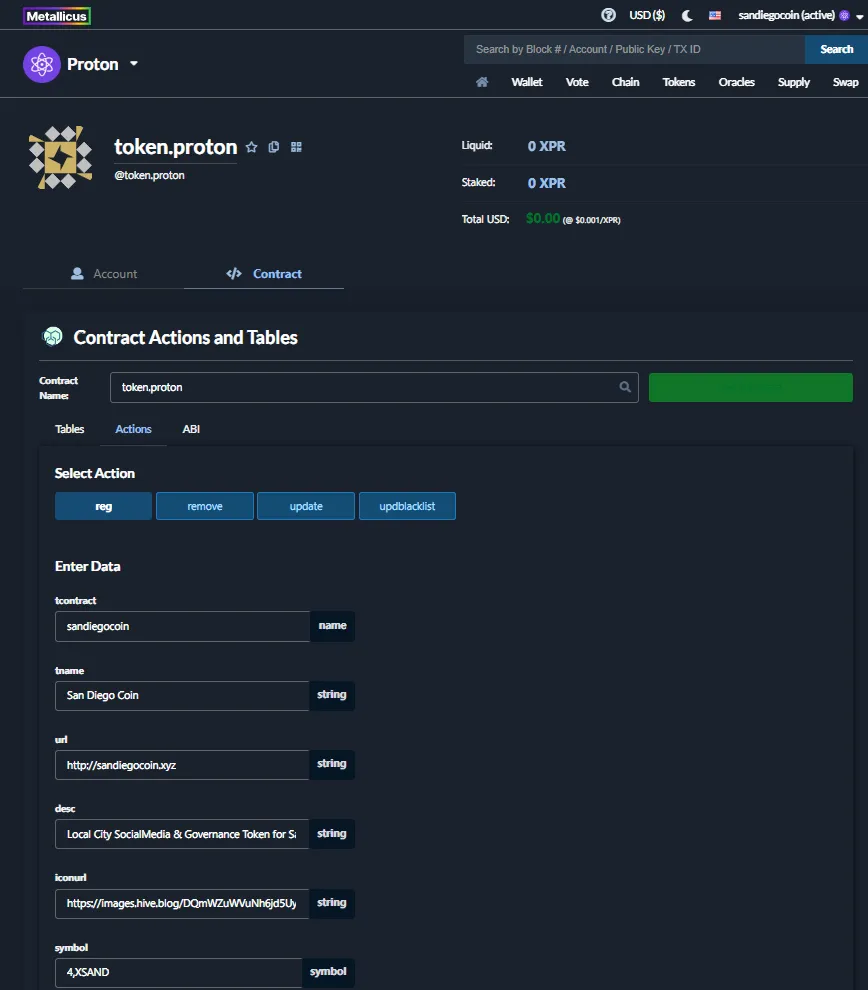Click the url input field

182,765
